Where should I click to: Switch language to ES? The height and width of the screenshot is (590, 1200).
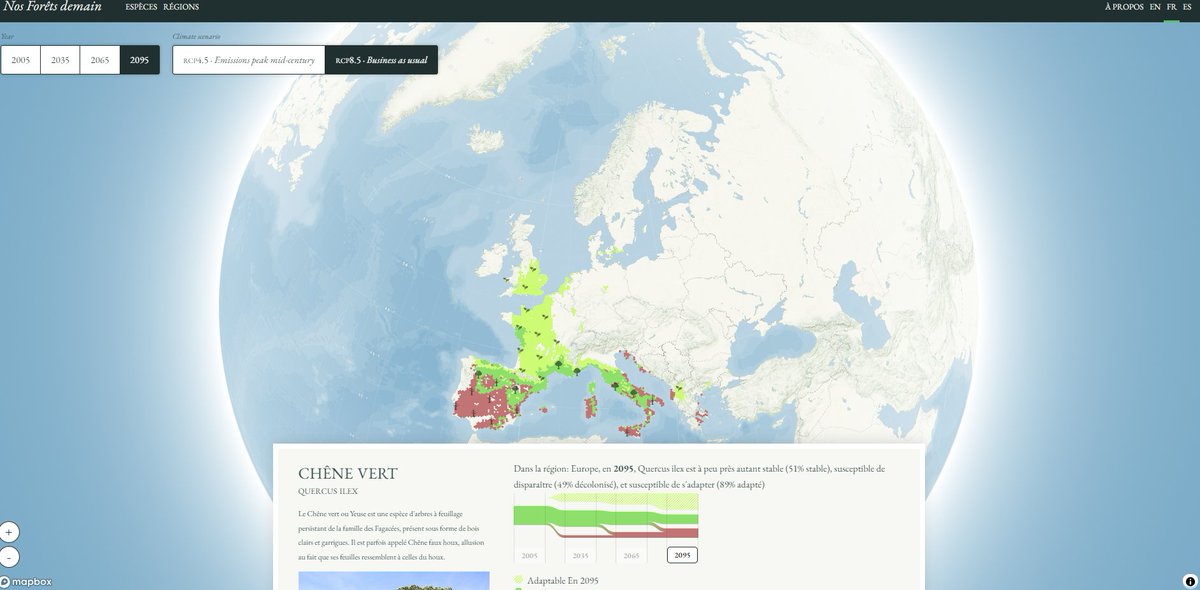(1187, 7)
